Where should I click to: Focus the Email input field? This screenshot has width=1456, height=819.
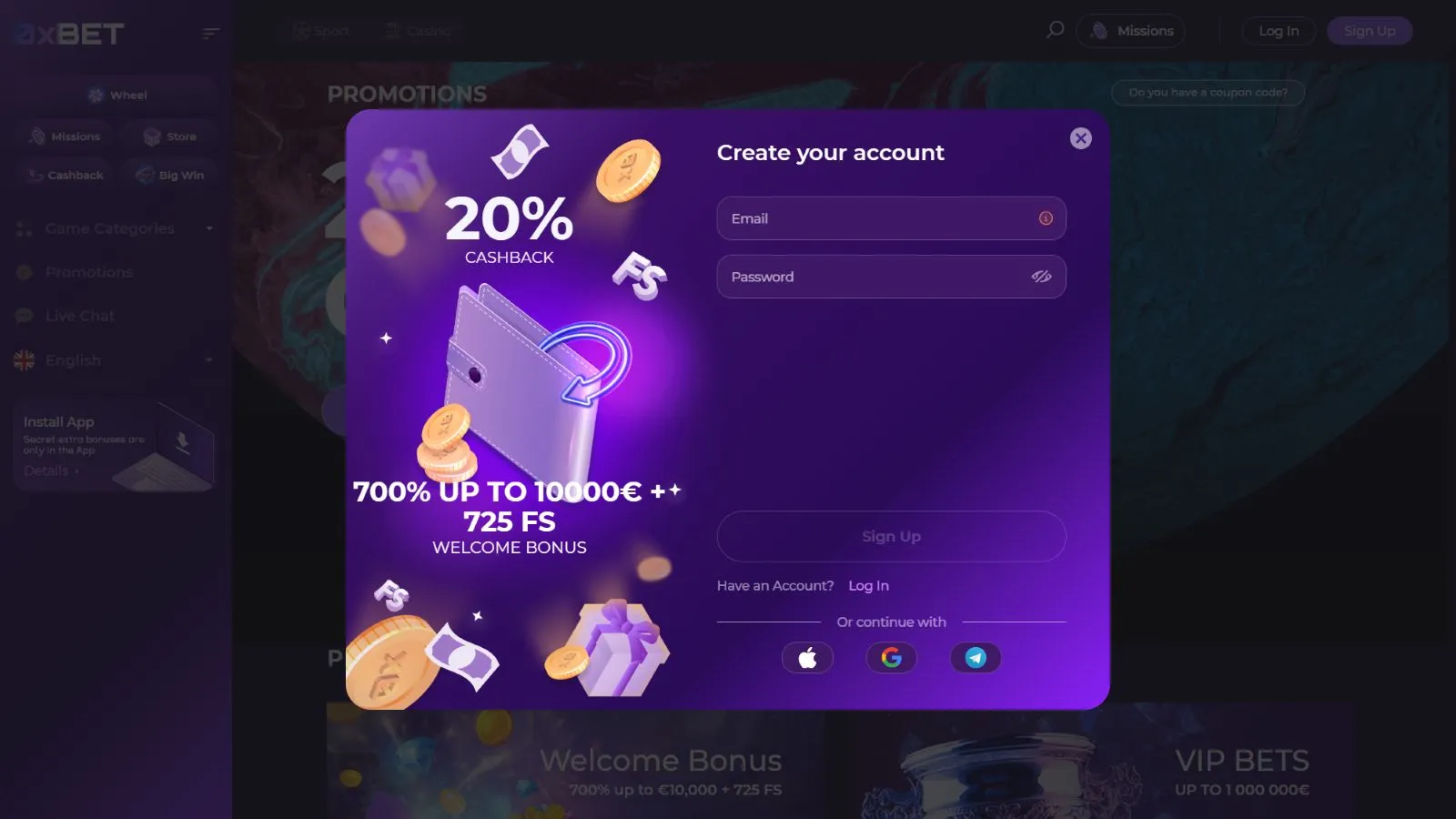(891, 218)
